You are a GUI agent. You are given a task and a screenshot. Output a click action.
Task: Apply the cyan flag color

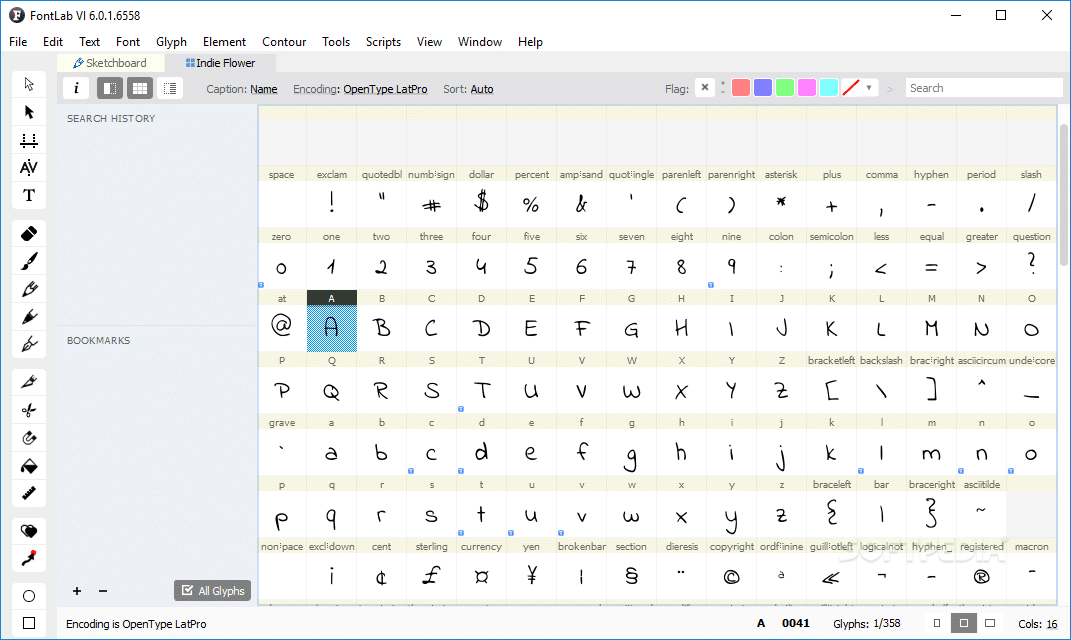(x=829, y=87)
